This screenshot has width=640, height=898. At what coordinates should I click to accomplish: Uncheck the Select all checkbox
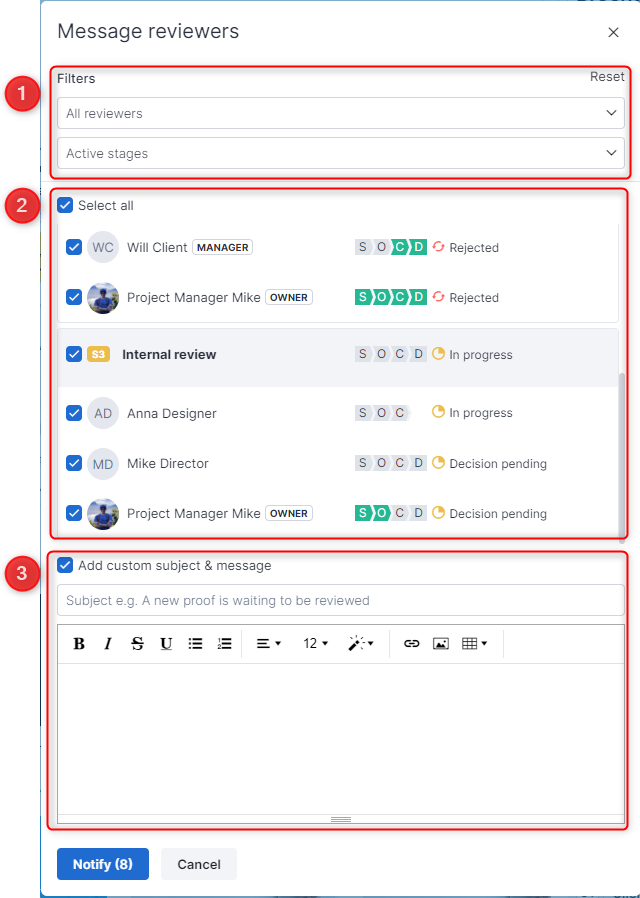click(x=66, y=206)
